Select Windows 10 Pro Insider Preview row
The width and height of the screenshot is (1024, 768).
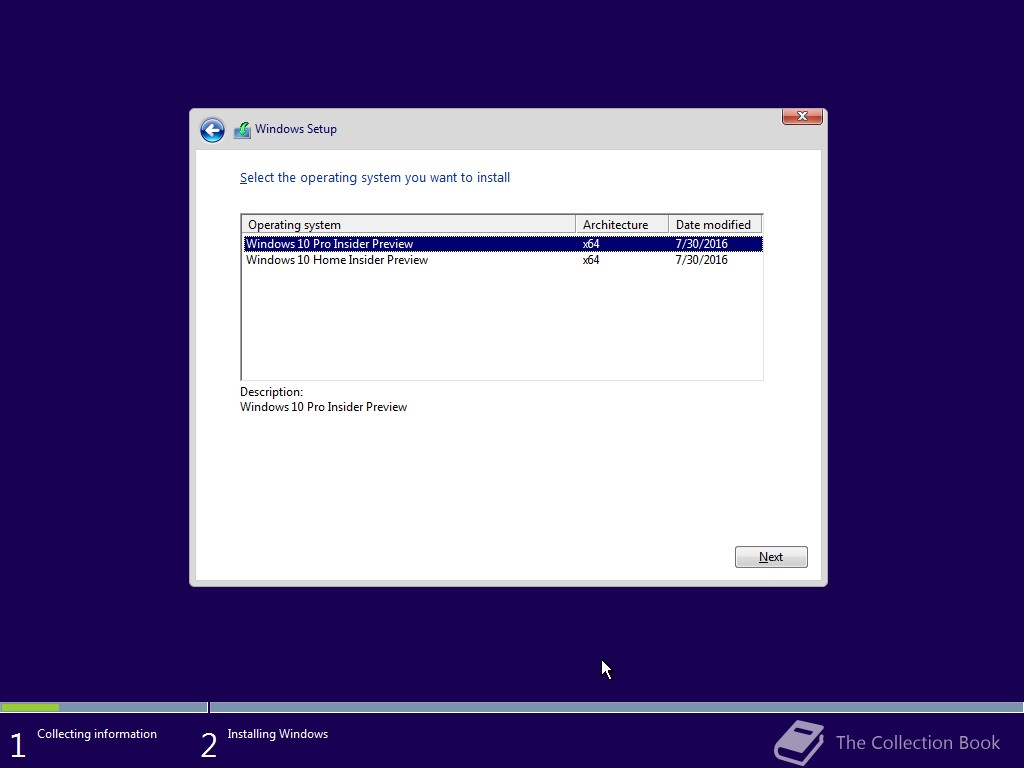point(503,244)
